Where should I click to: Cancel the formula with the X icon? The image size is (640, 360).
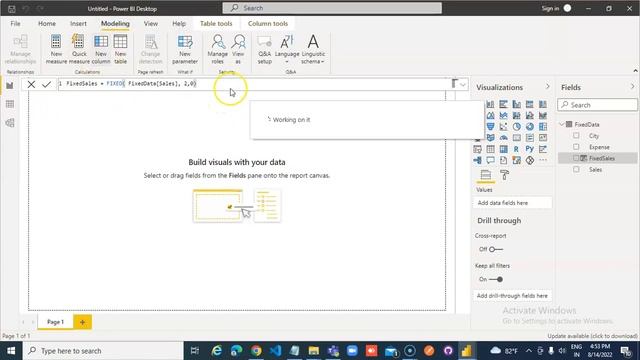pyautogui.click(x=31, y=84)
